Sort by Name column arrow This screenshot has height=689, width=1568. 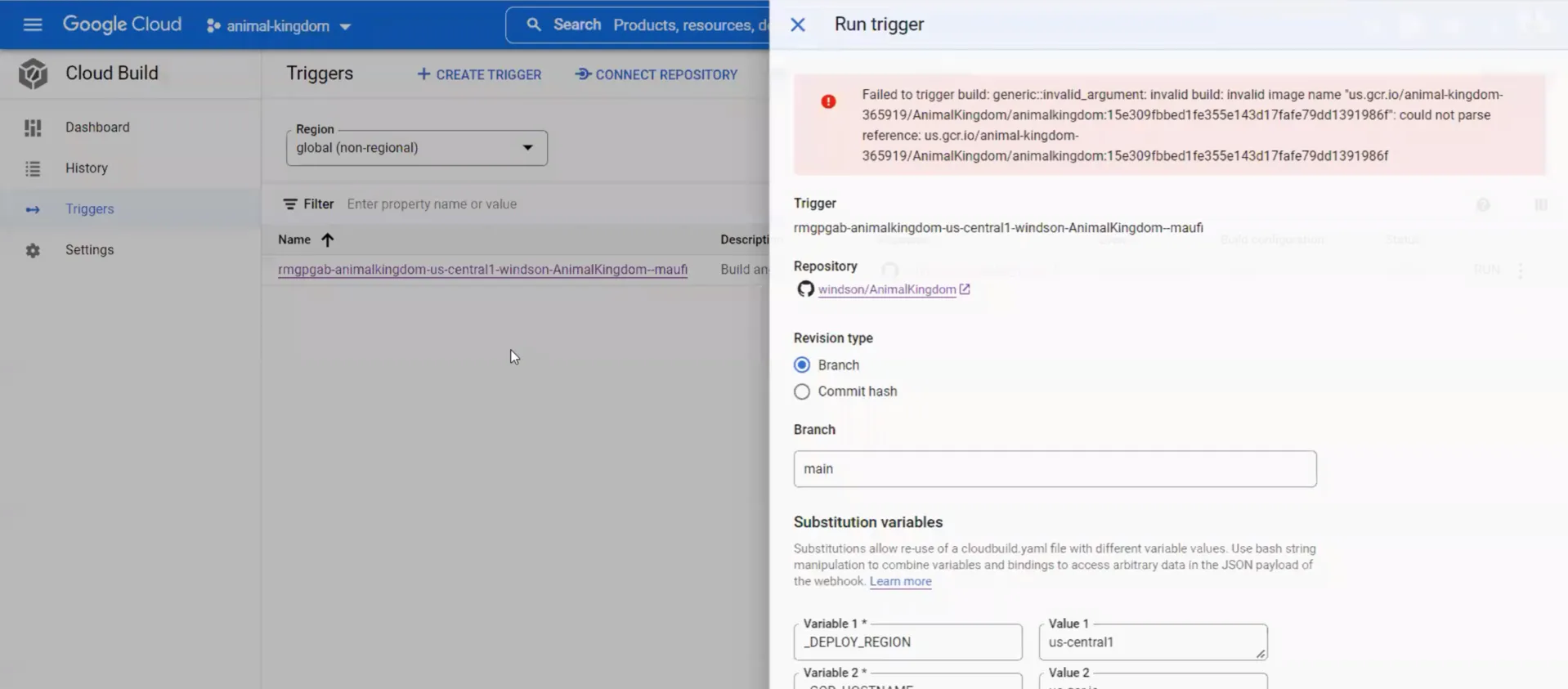(x=328, y=239)
